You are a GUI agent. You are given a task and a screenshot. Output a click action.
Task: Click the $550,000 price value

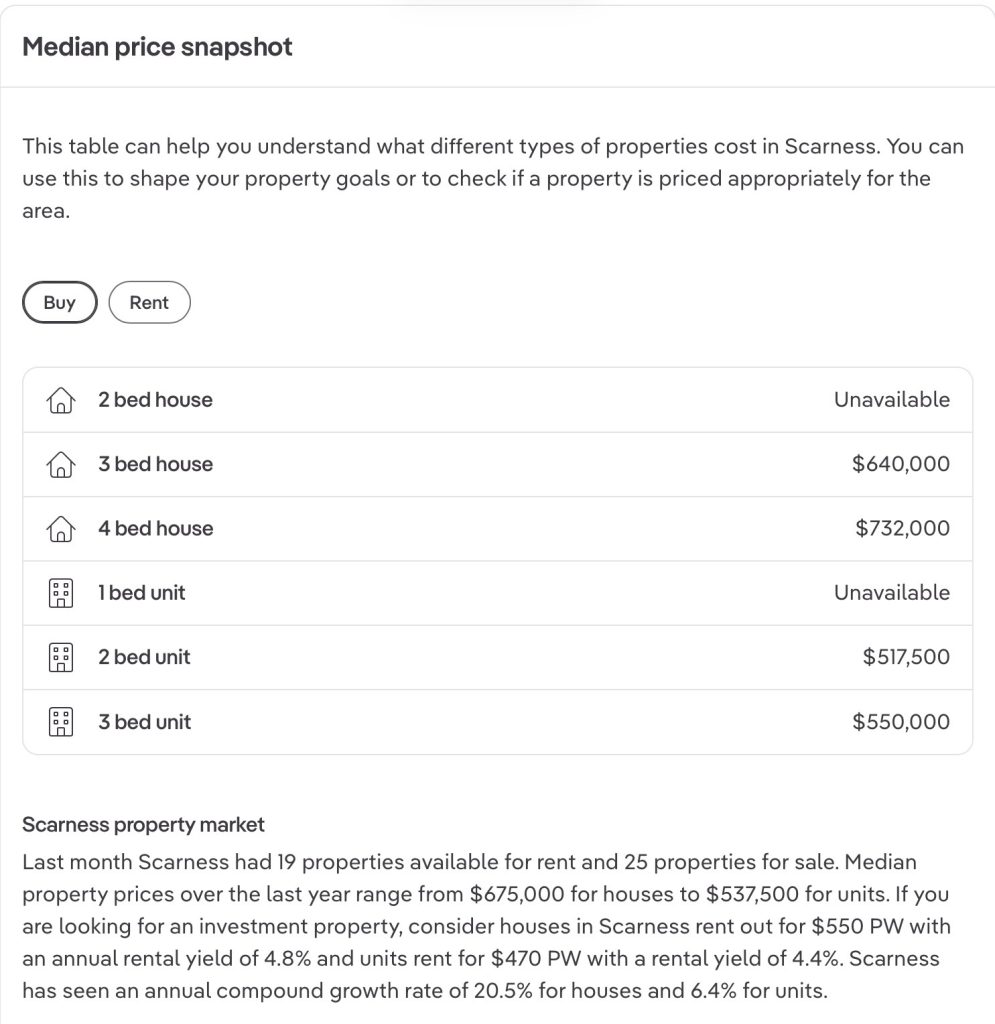[900, 722]
